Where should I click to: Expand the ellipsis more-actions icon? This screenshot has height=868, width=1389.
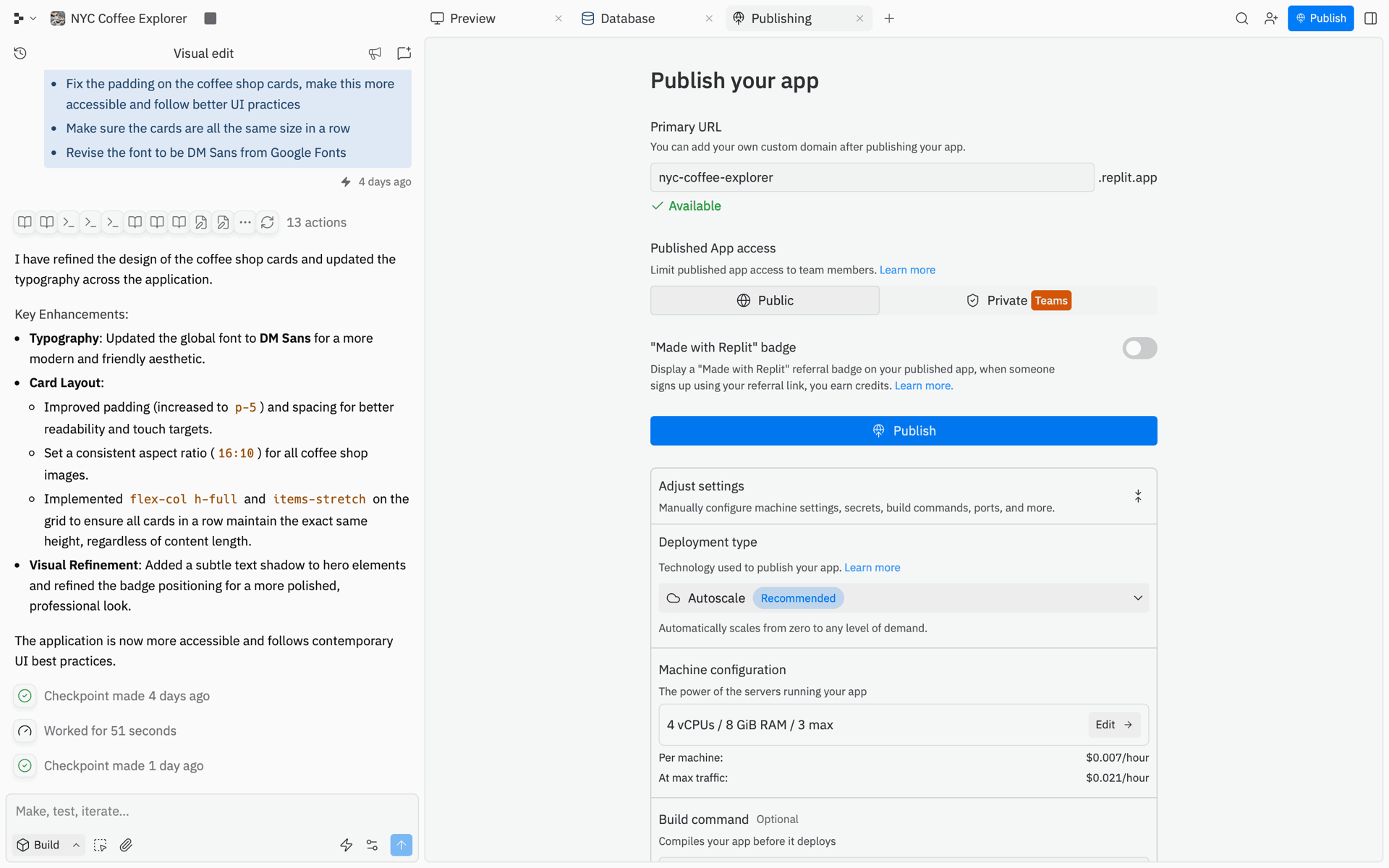(x=245, y=222)
